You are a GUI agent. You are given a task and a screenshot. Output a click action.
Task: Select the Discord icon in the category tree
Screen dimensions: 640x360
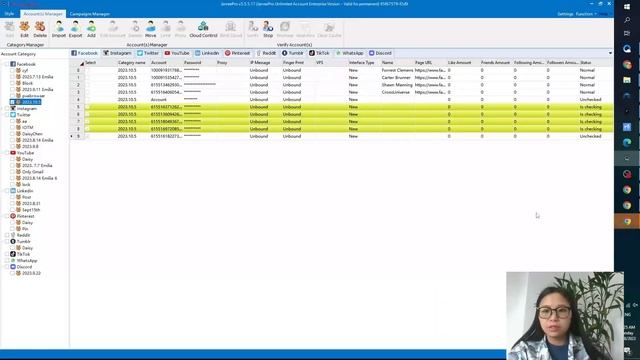click(13, 267)
